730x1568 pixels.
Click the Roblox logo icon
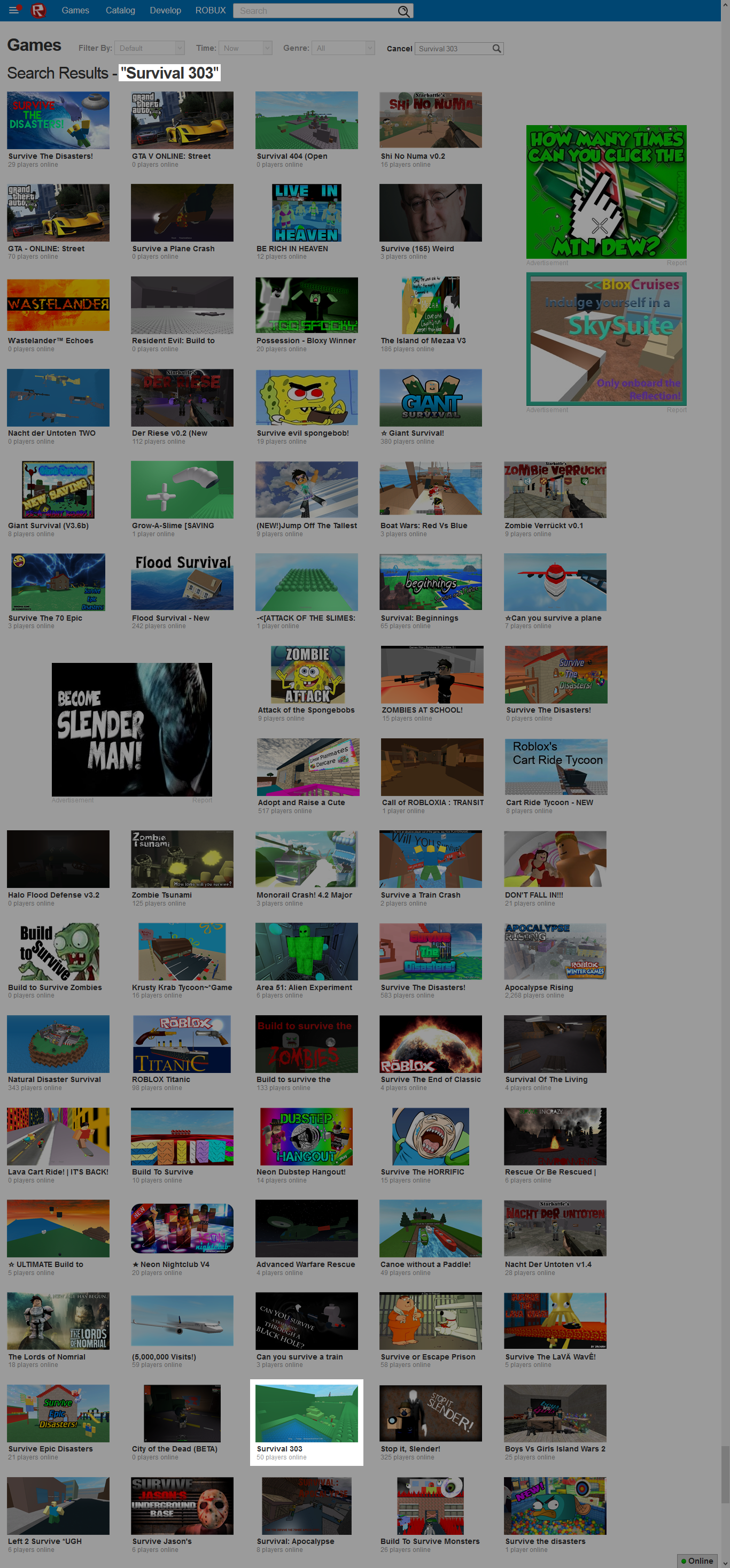(38, 10)
